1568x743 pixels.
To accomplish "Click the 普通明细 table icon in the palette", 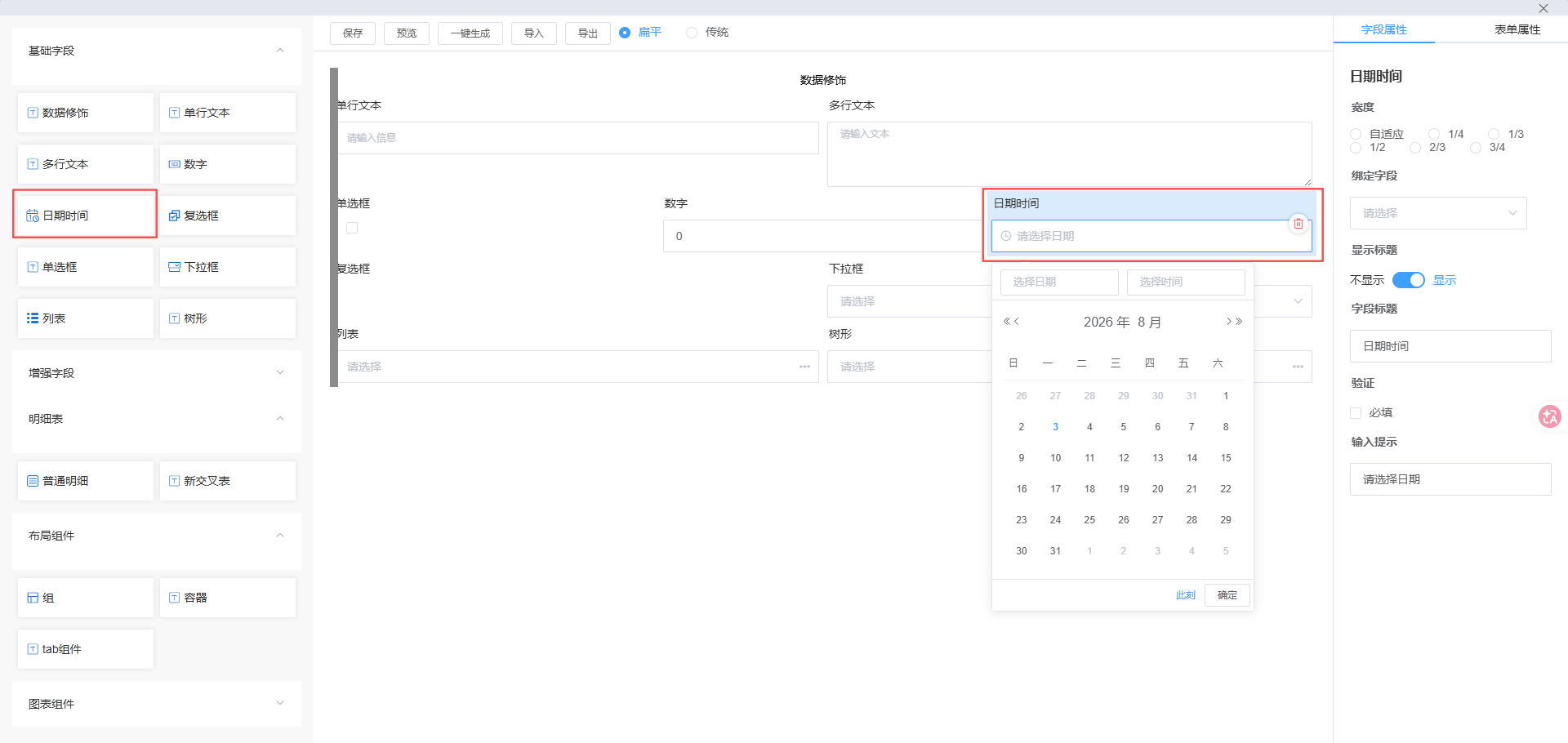I will tap(33, 481).
